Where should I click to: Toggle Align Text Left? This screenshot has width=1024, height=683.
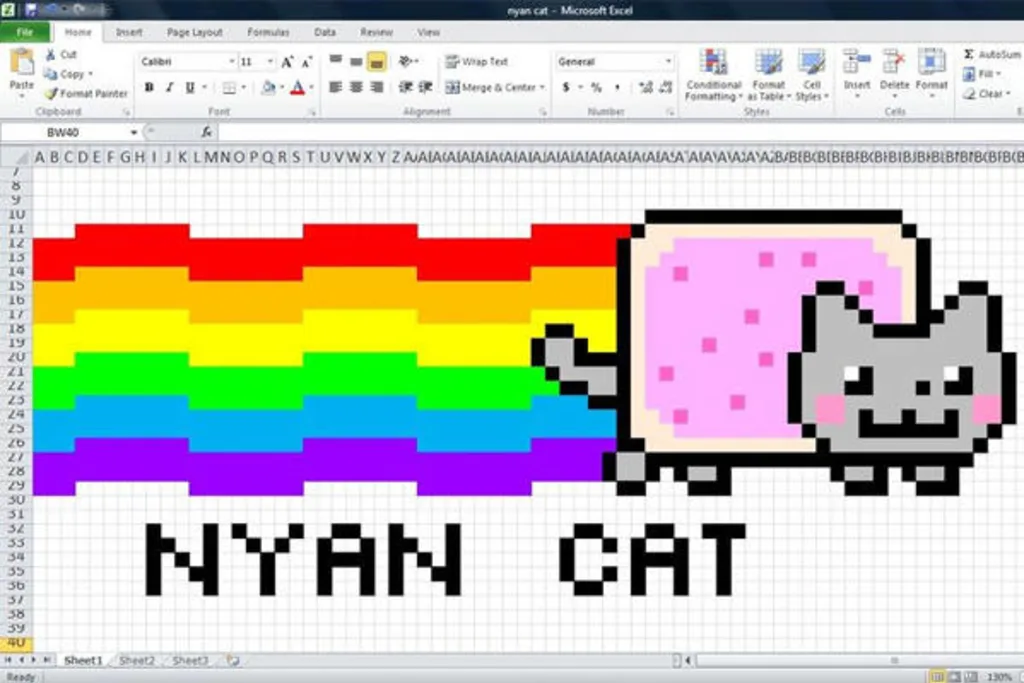click(336, 87)
